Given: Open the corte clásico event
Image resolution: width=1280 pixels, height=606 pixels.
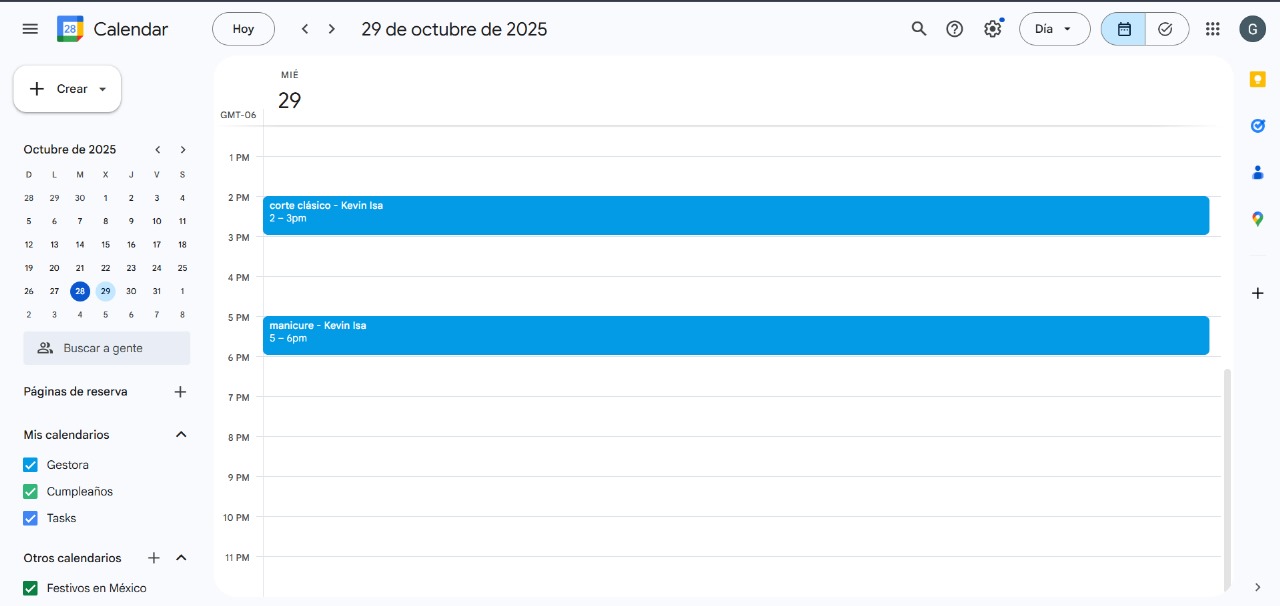Looking at the screenshot, I should click(735, 215).
